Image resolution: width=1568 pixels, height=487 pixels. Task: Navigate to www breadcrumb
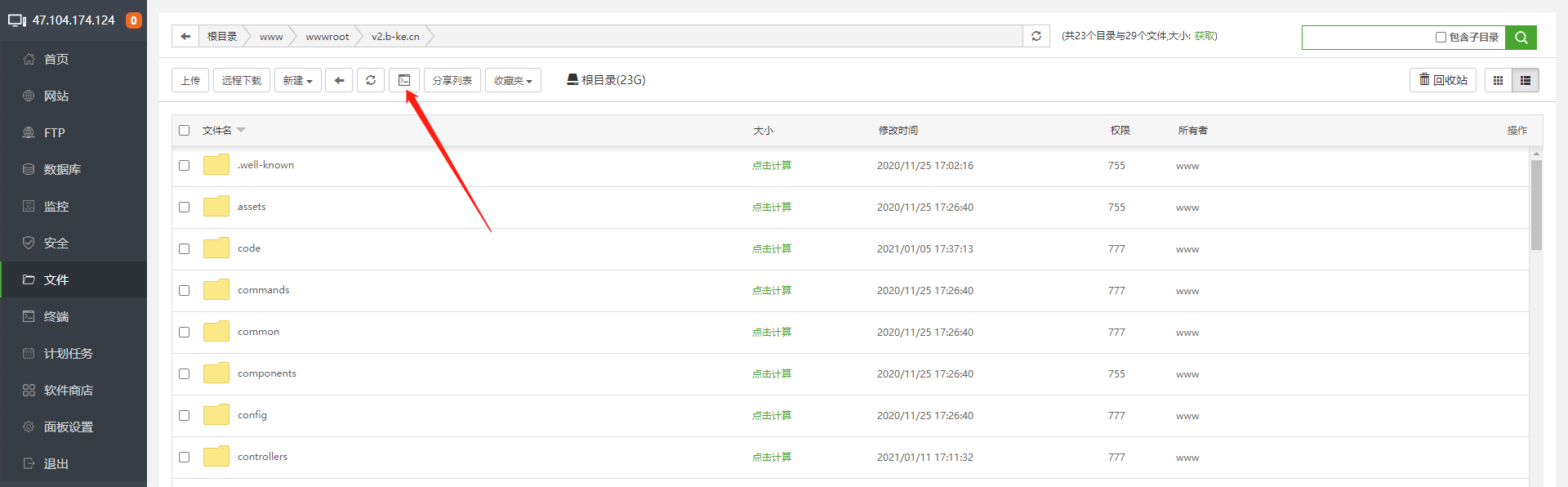(271, 36)
